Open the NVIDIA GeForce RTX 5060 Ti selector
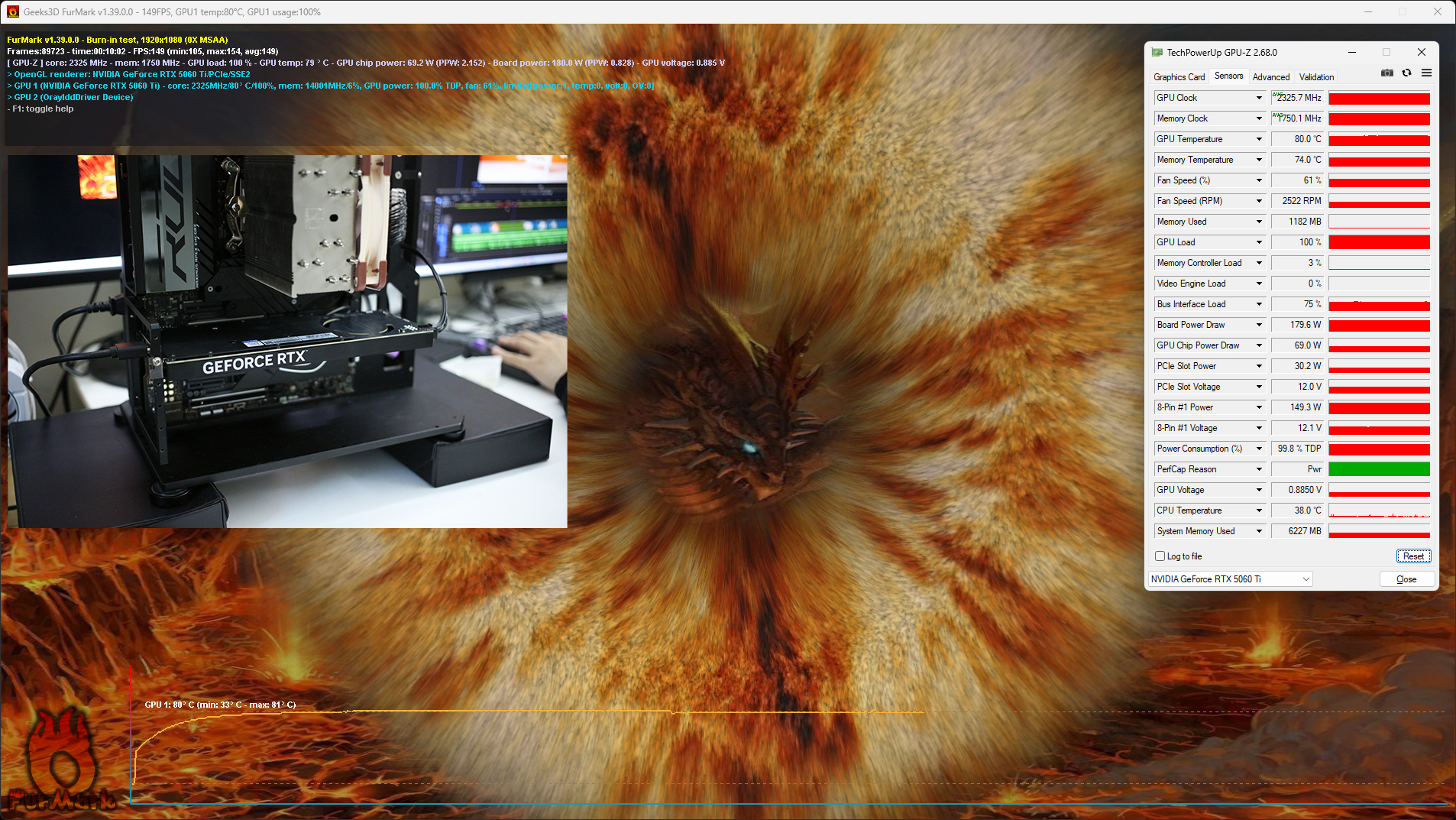The image size is (1456, 820). click(x=1230, y=579)
